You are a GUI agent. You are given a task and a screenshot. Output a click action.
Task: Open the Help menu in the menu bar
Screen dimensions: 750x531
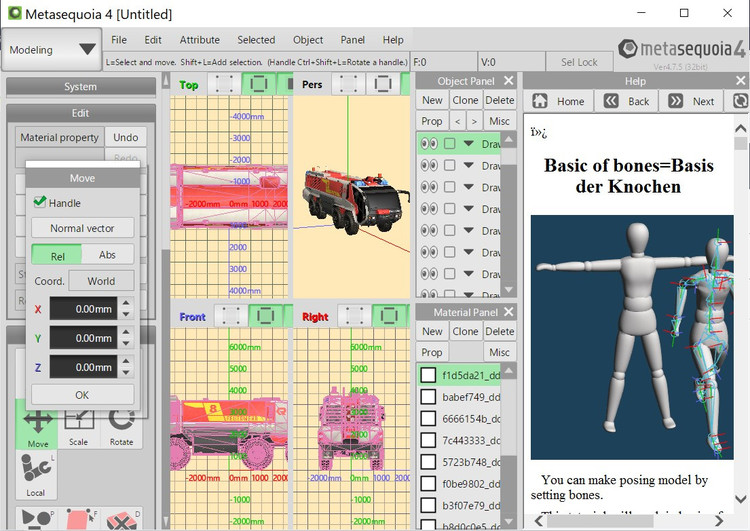(x=393, y=40)
